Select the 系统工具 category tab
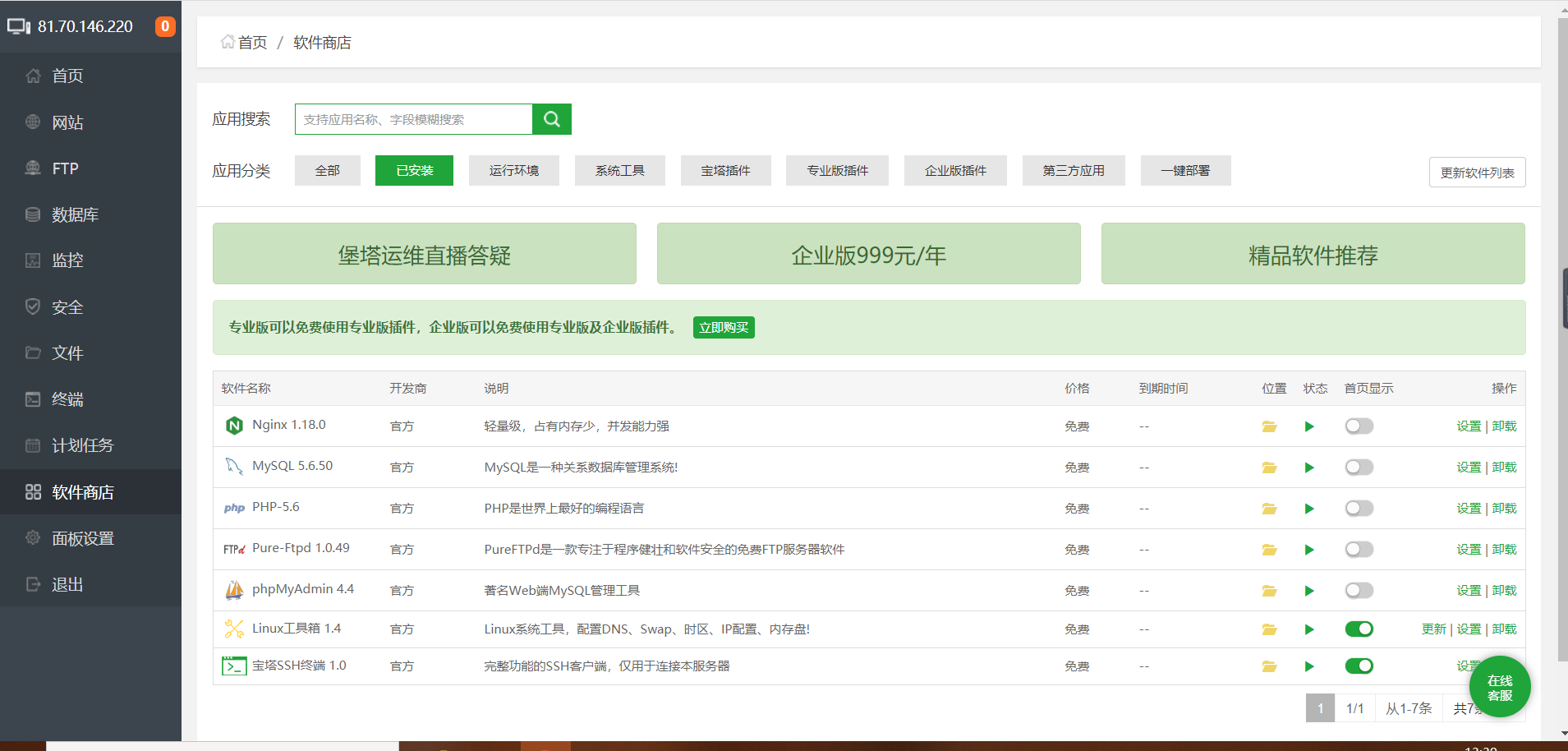Screen dimensions: 1568x751 click(620, 170)
